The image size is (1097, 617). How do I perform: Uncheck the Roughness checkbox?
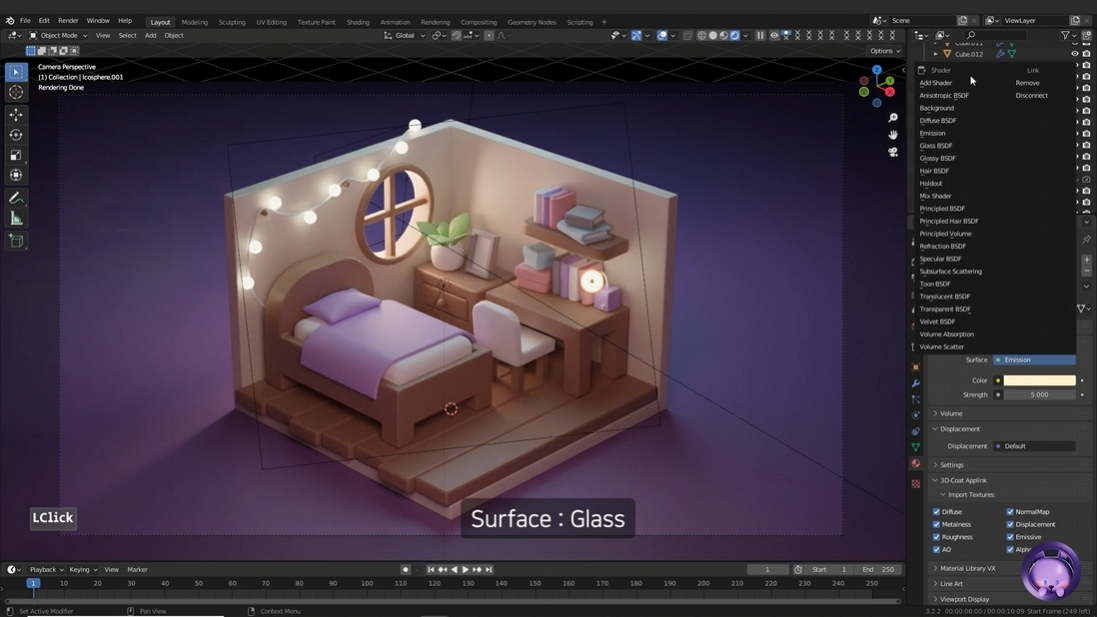[937, 537]
